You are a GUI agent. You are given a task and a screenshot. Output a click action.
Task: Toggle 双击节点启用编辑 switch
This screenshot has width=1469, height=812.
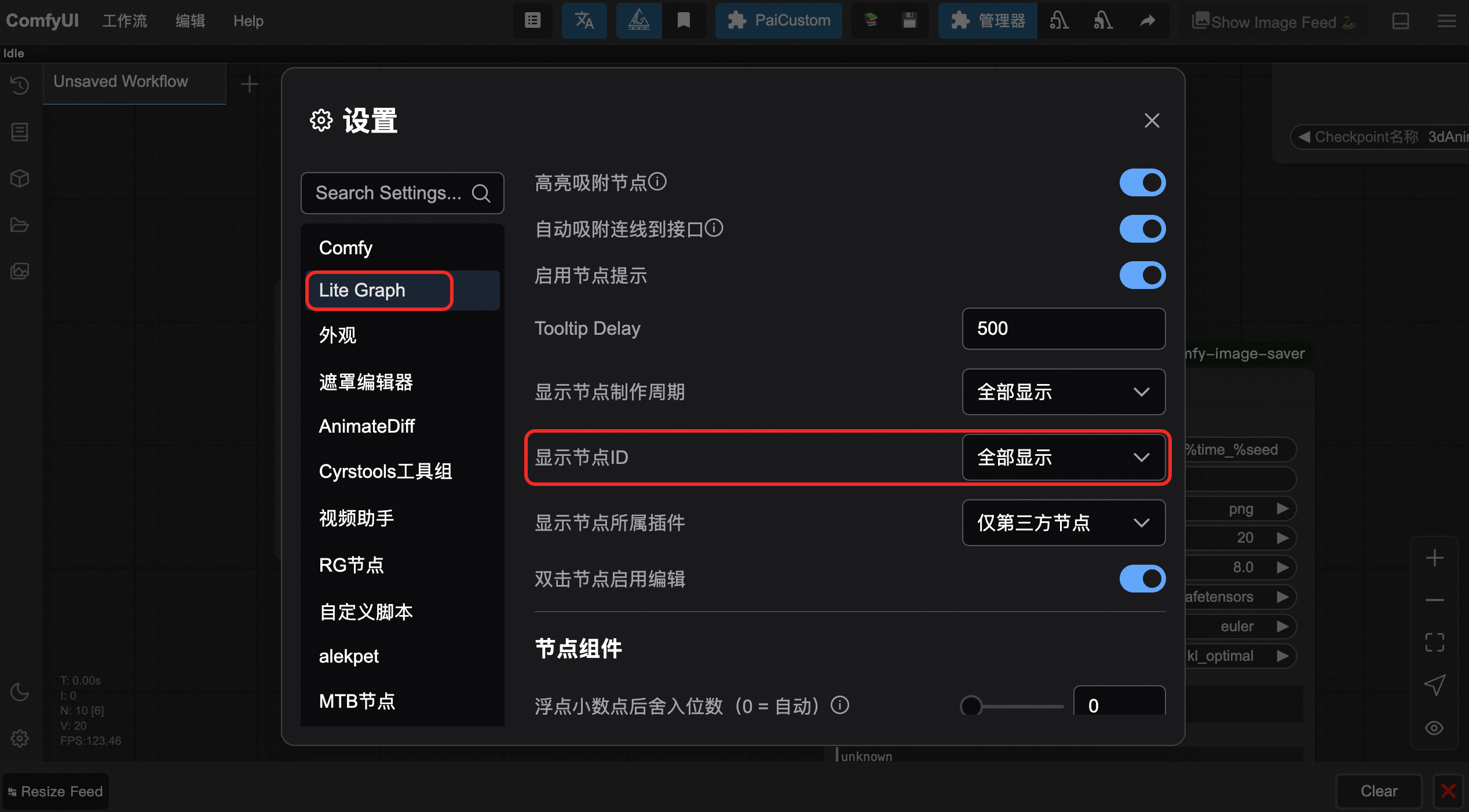[1142, 579]
